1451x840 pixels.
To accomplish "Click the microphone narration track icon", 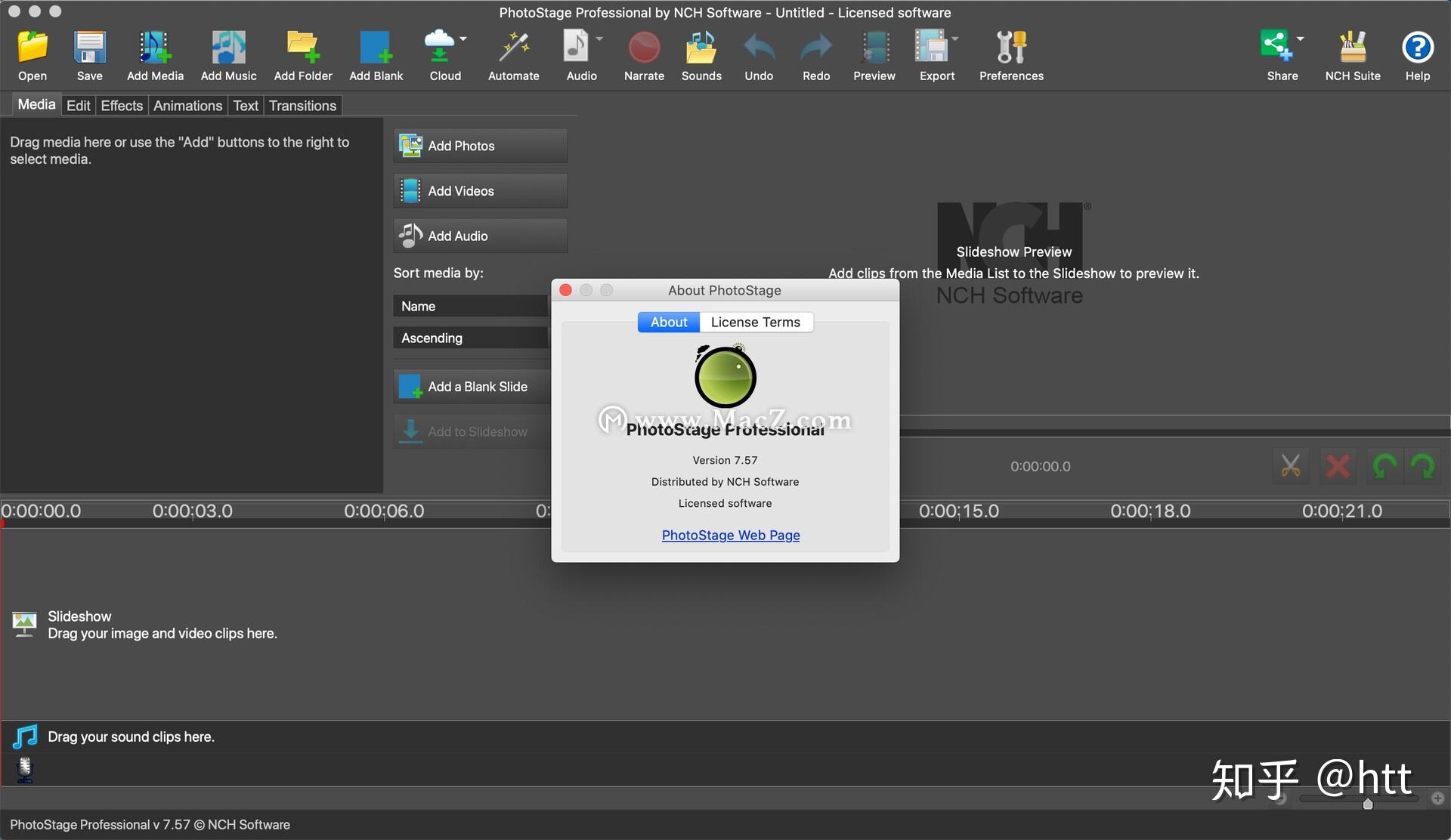I will [x=25, y=770].
